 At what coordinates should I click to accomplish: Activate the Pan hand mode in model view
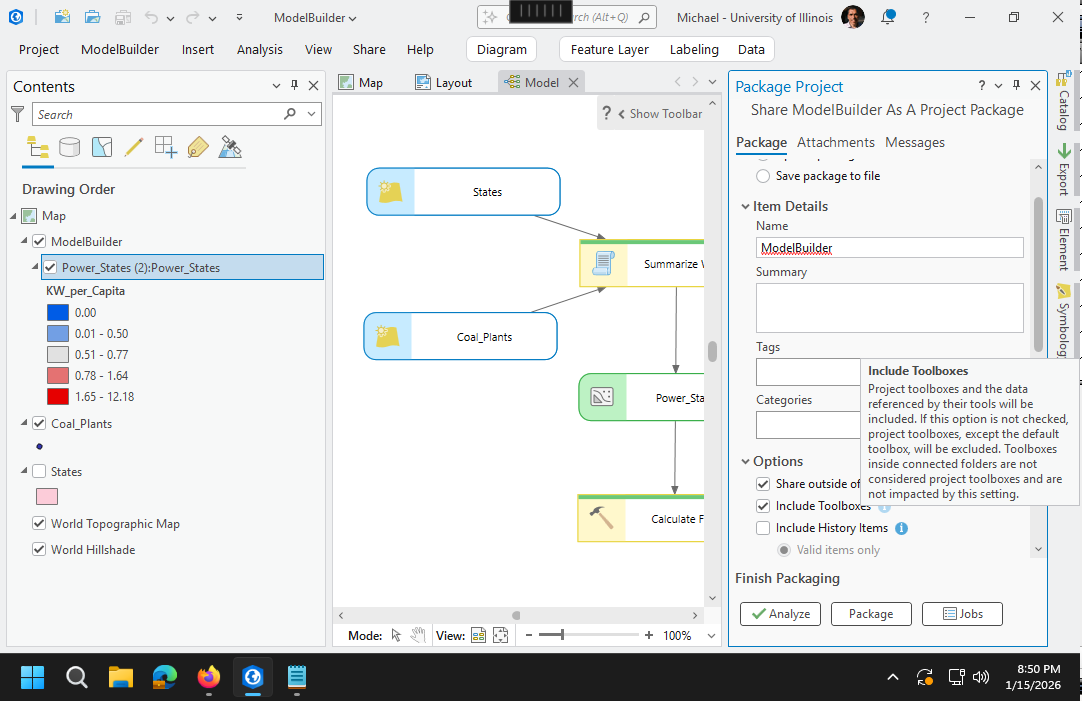click(x=418, y=635)
